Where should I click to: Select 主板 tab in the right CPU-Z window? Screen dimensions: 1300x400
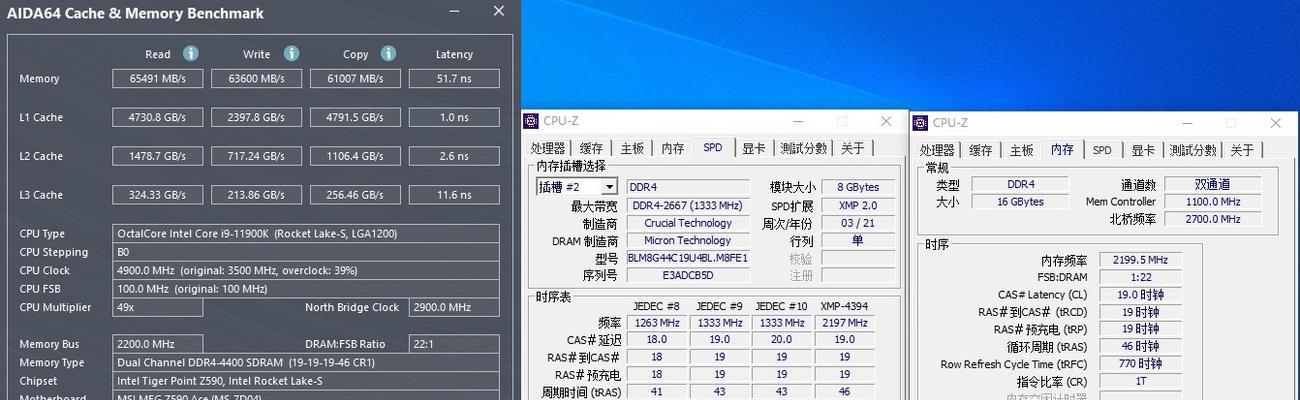(1021, 150)
